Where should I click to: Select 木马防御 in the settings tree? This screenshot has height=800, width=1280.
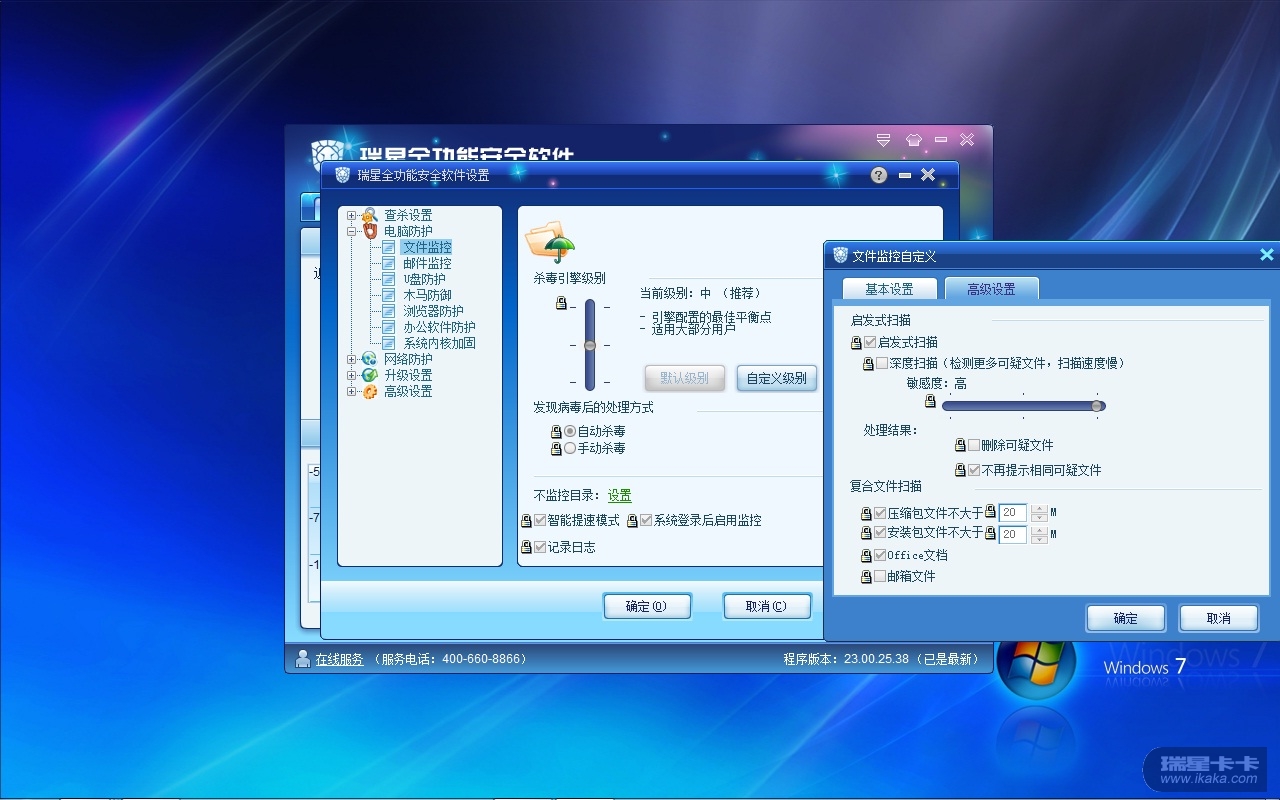coord(427,295)
